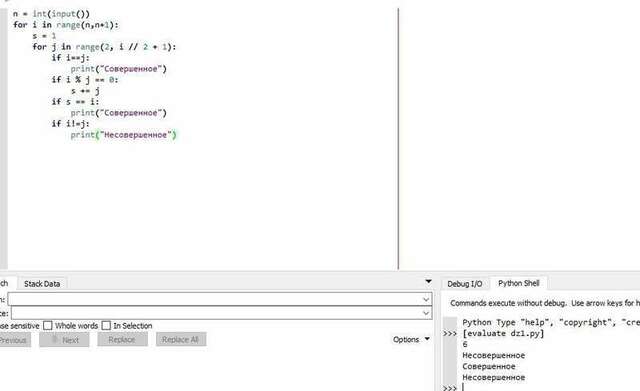The width and height of the screenshot is (640, 391).
Task: Select the Python Shell tab
Action: [518, 283]
